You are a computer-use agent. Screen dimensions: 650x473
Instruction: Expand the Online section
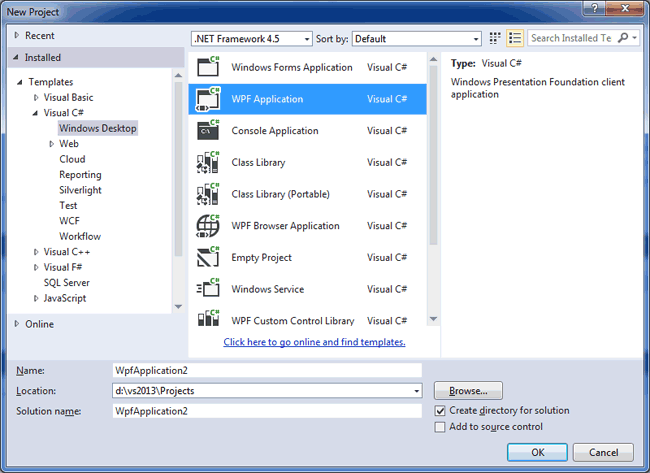pyautogui.click(x=17, y=324)
